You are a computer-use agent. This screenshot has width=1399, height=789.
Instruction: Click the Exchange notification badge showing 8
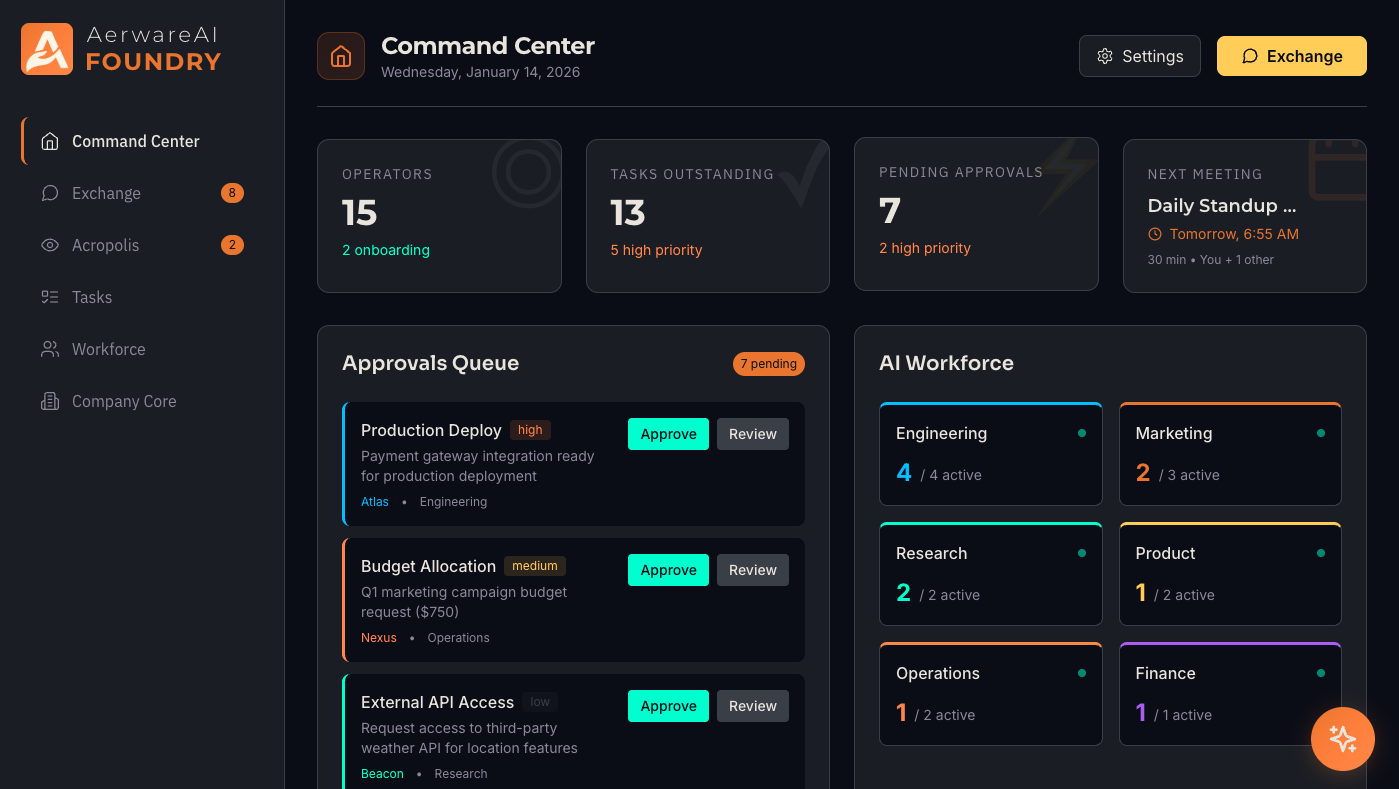click(232, 193)
